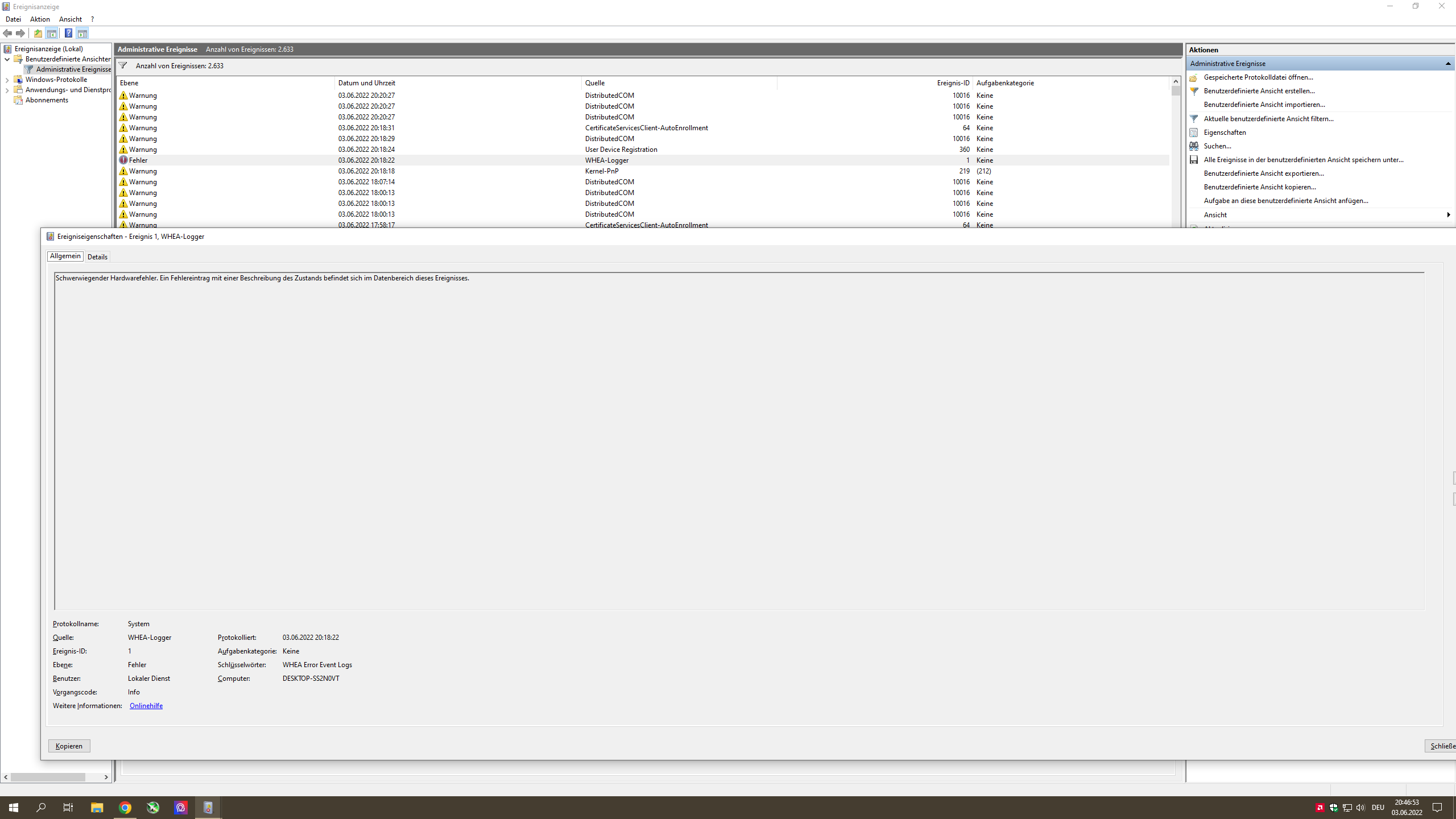Viewport: 1456px width, 819px height.
Task: Click the binoculars icon next to Suchen
Action: tap(1194, 146)
